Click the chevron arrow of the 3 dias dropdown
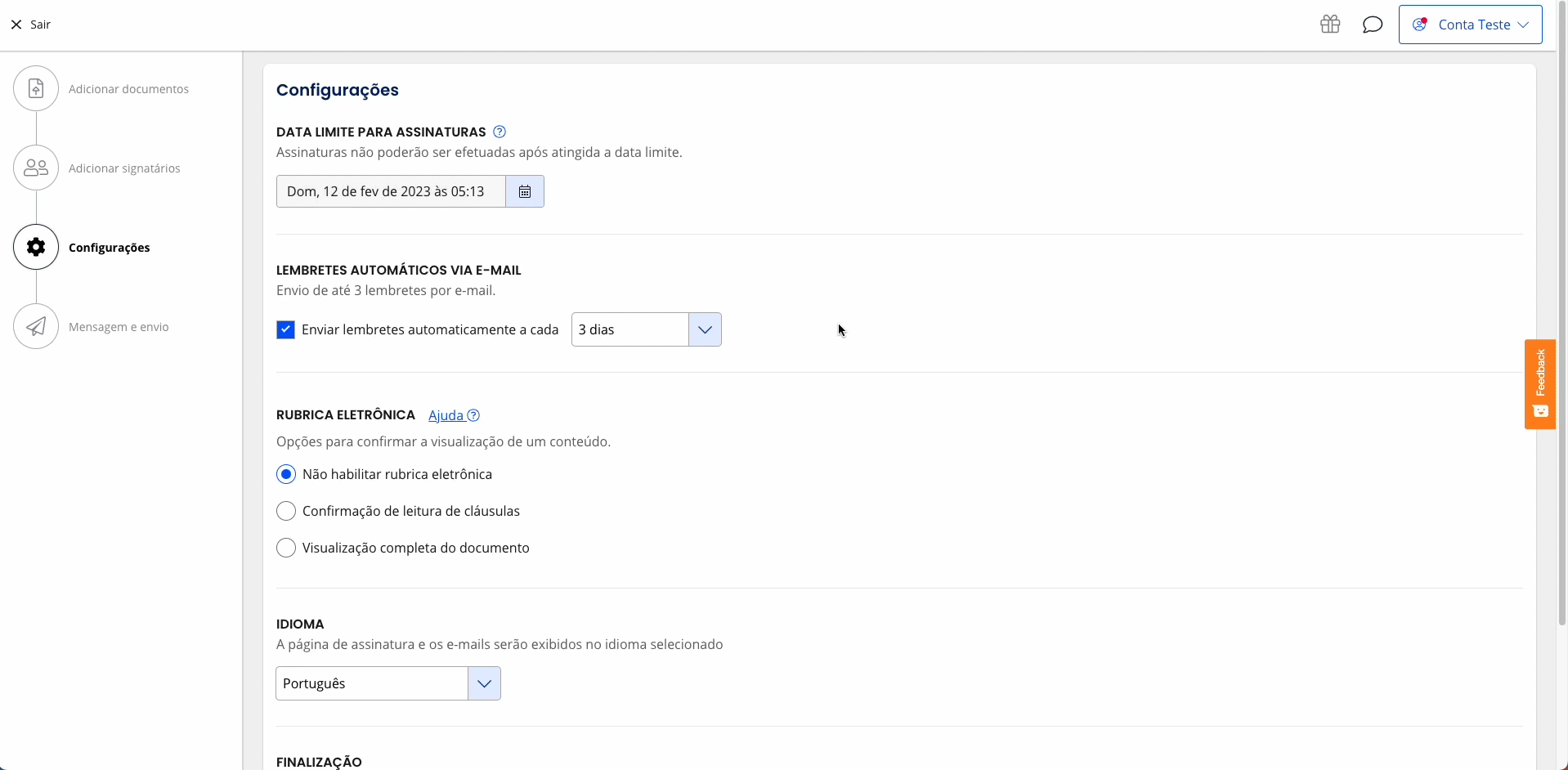 705,329
